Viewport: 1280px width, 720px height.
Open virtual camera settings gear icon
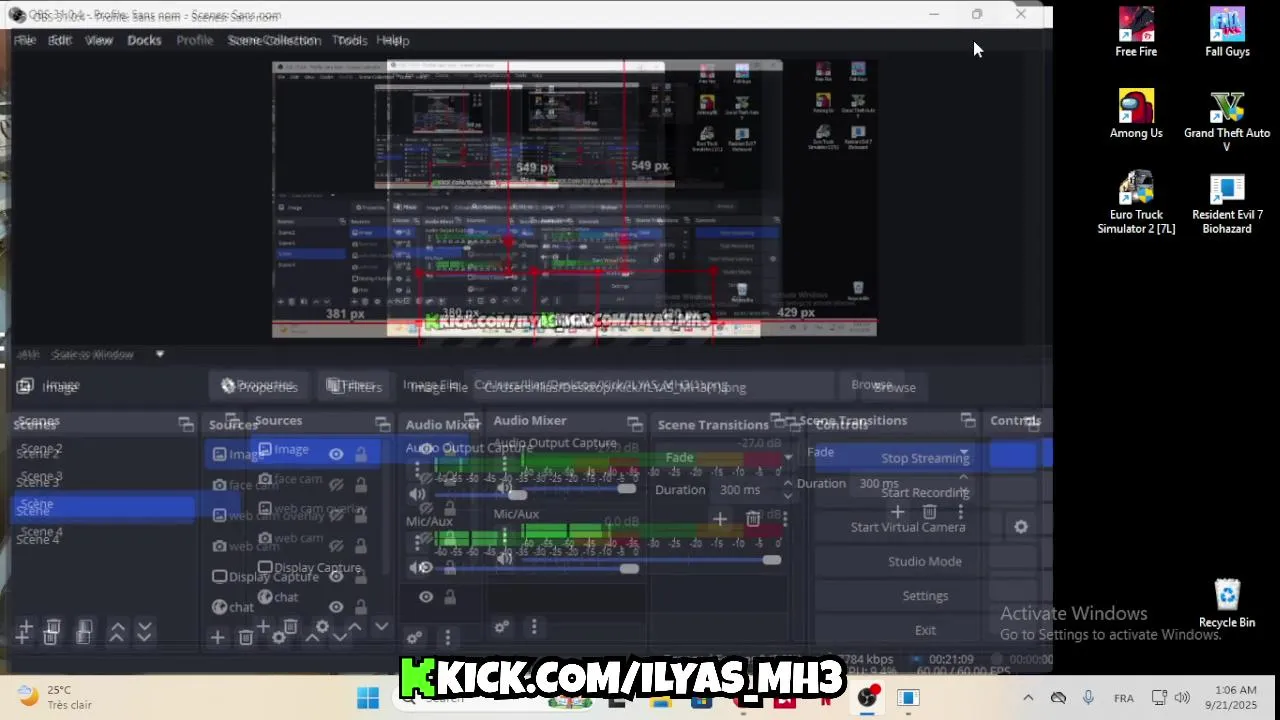pyautogui.click(x=1021, y=527)
